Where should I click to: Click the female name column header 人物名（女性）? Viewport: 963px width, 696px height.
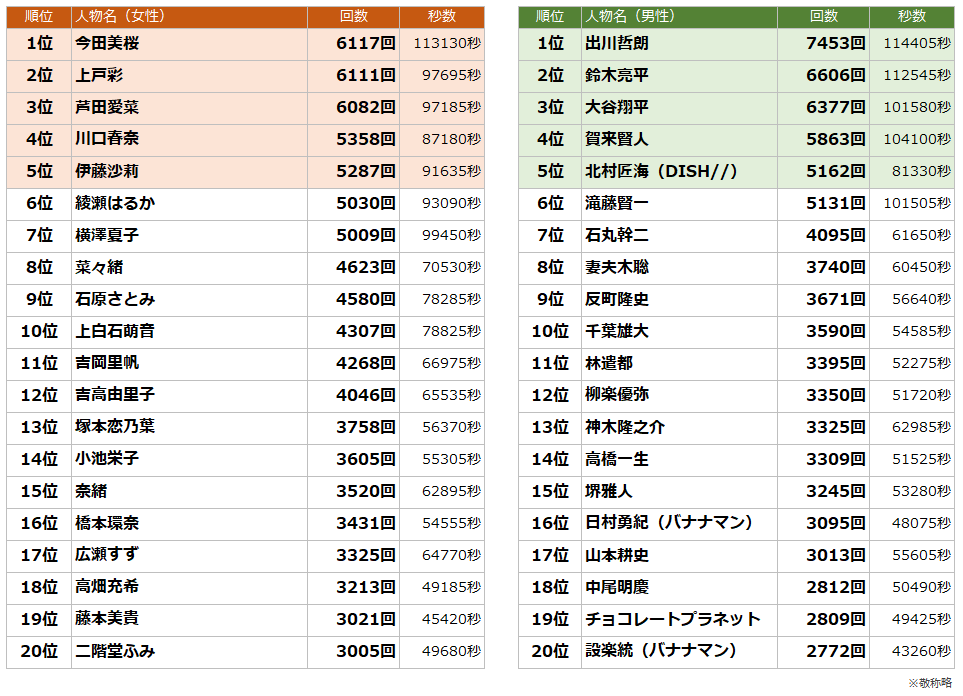tap(121, 16)
